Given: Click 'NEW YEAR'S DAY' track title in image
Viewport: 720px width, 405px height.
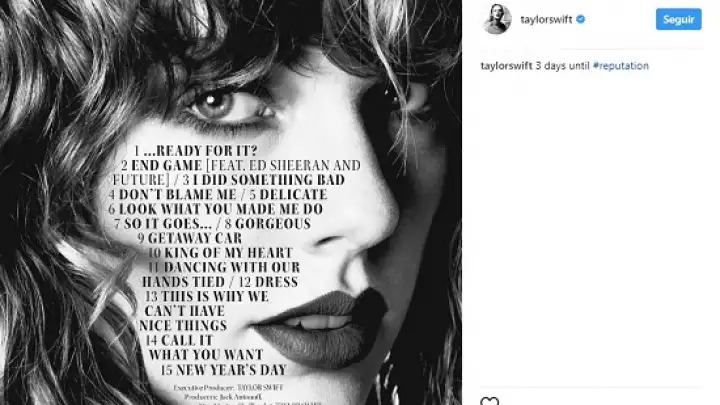Looking at the screenshot, I should tap(231, 370).
